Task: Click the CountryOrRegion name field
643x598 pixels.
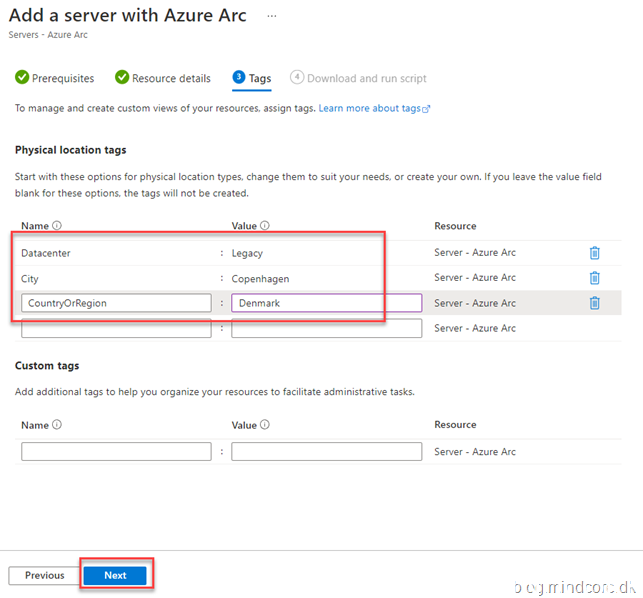Action: [115, 303]
